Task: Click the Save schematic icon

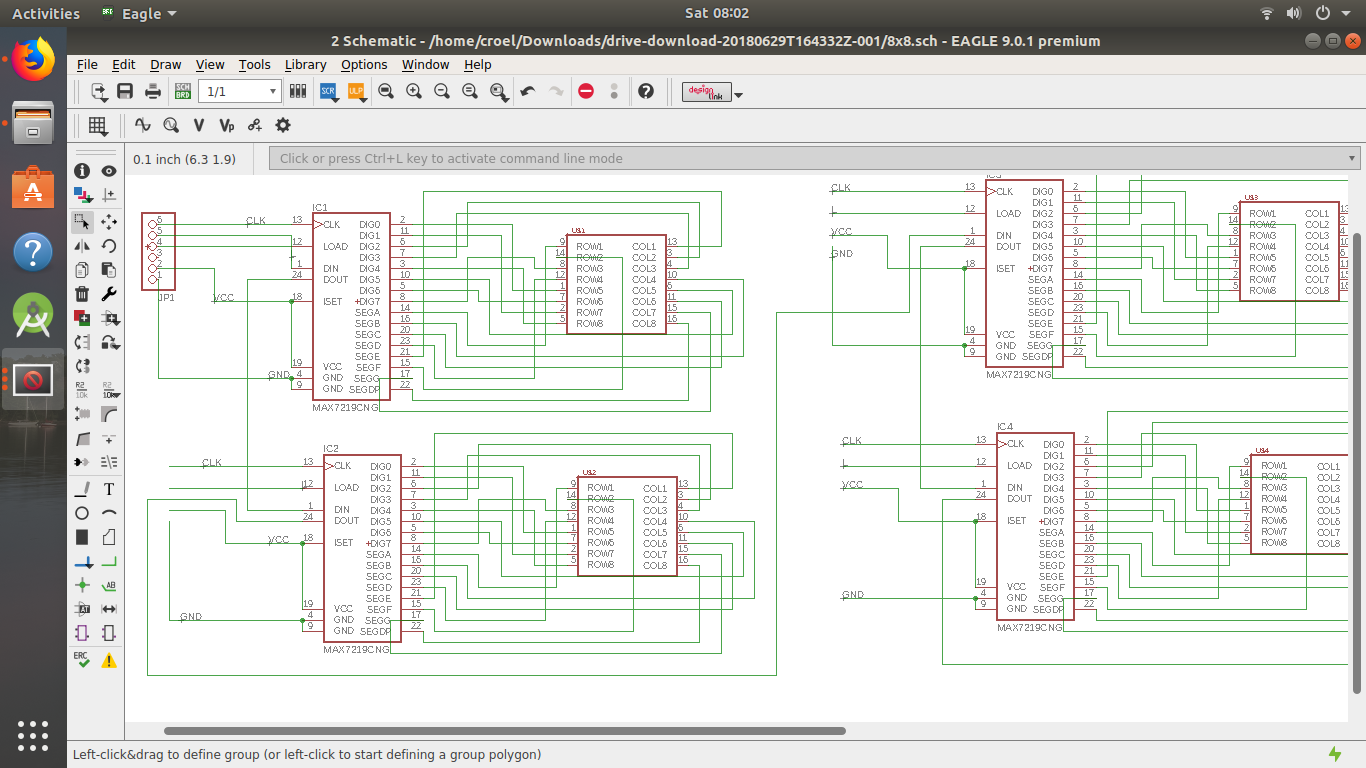Action: (x=125, y=91)
